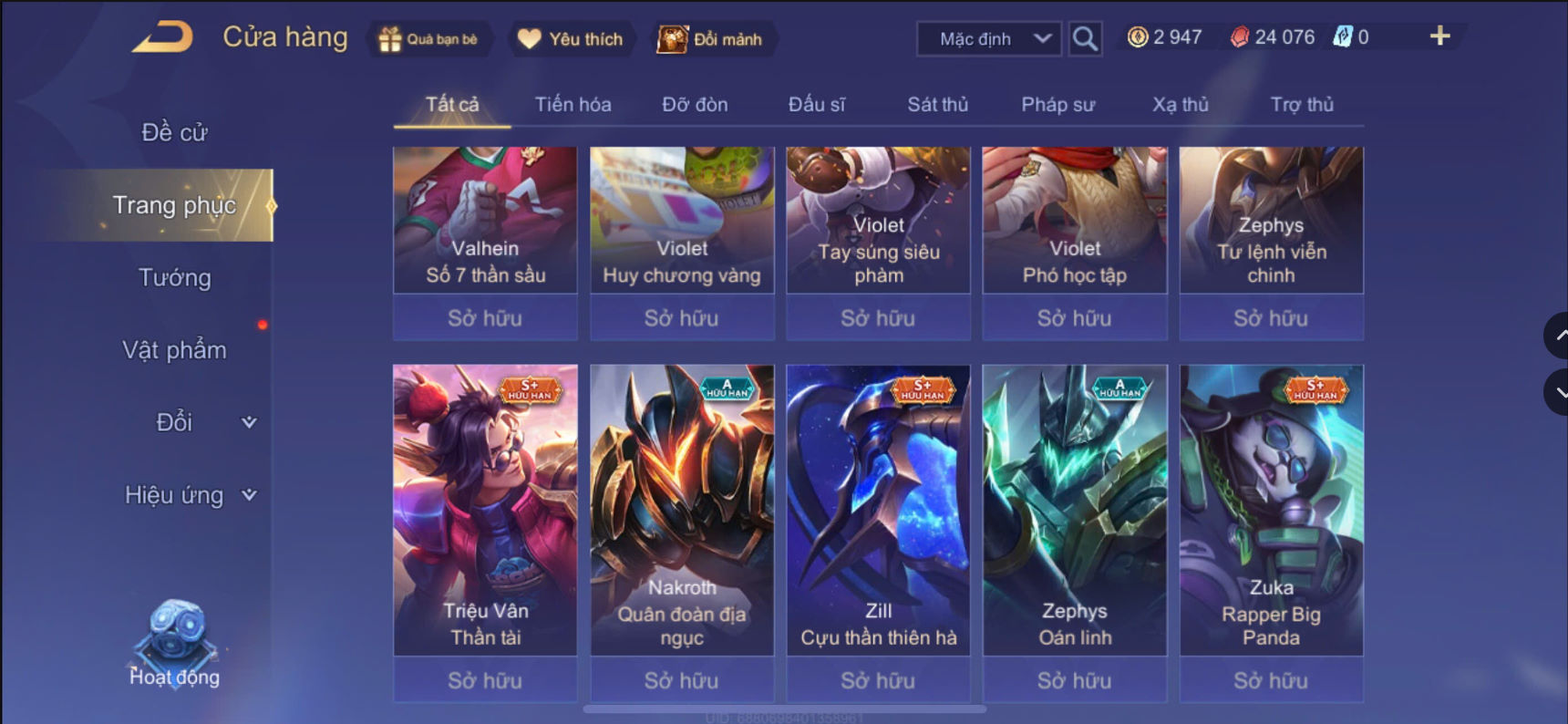Open the search magnifier icon

pos(1085,38)
